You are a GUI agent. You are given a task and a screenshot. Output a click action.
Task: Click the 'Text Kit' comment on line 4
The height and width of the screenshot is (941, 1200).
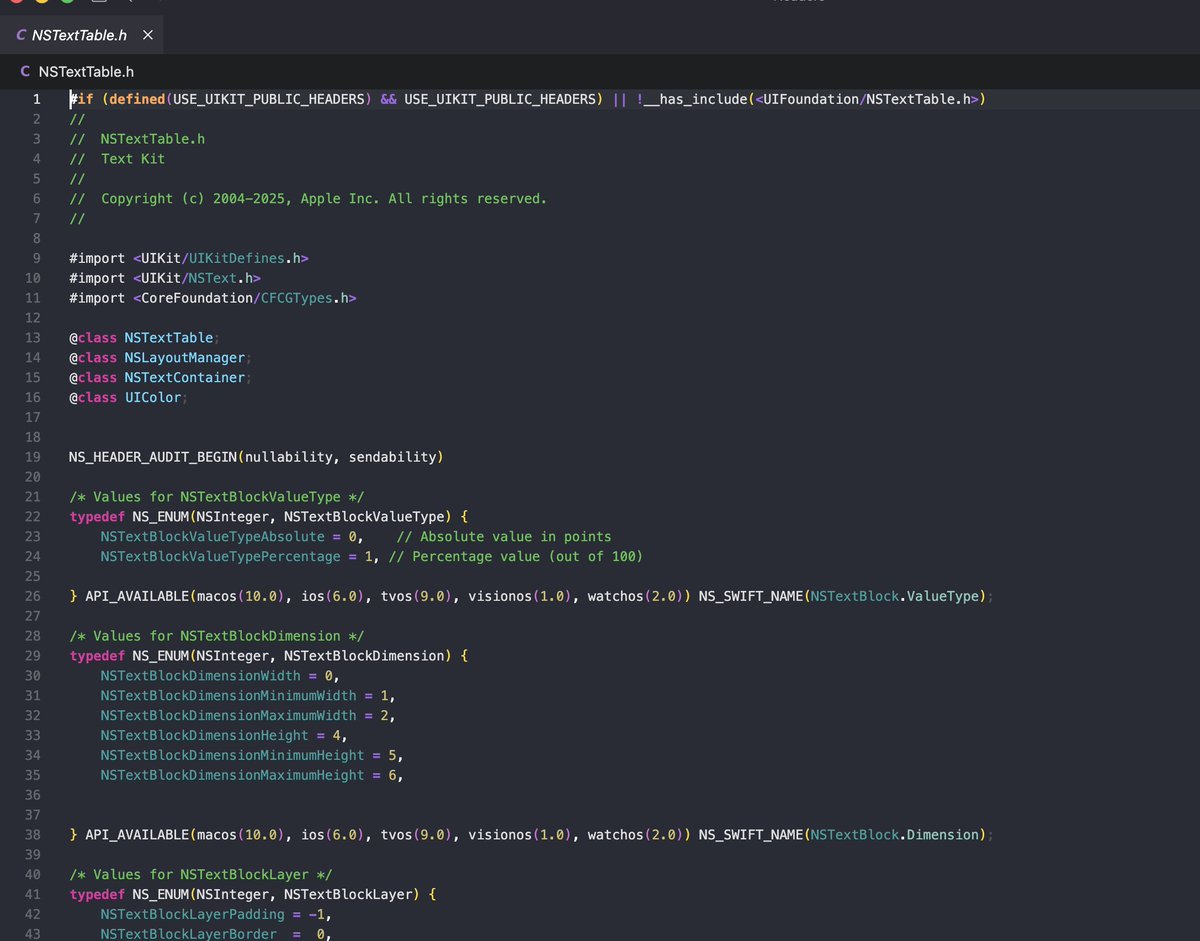[x=133, y=158]
